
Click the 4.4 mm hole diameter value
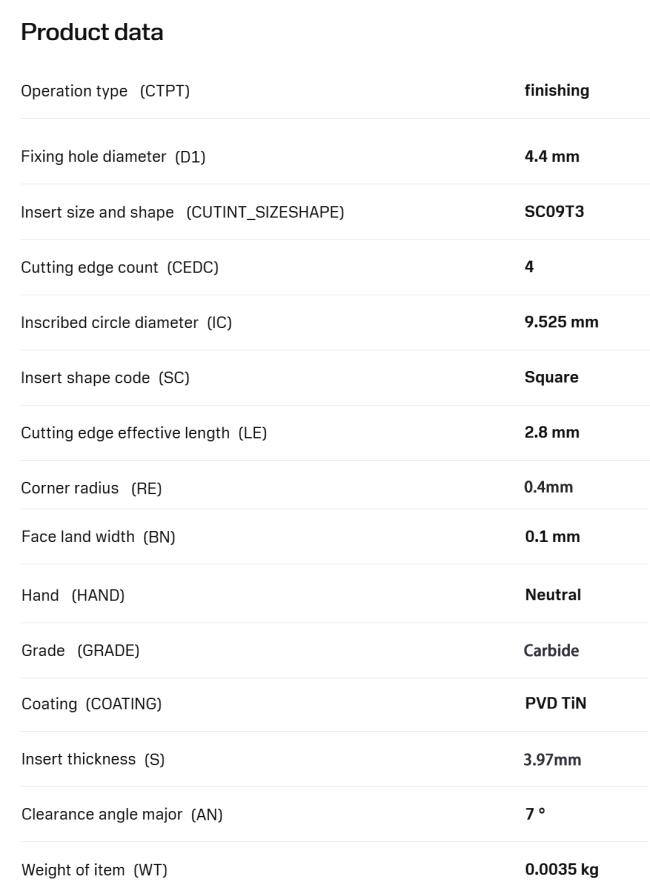click(x=552, y=156)
